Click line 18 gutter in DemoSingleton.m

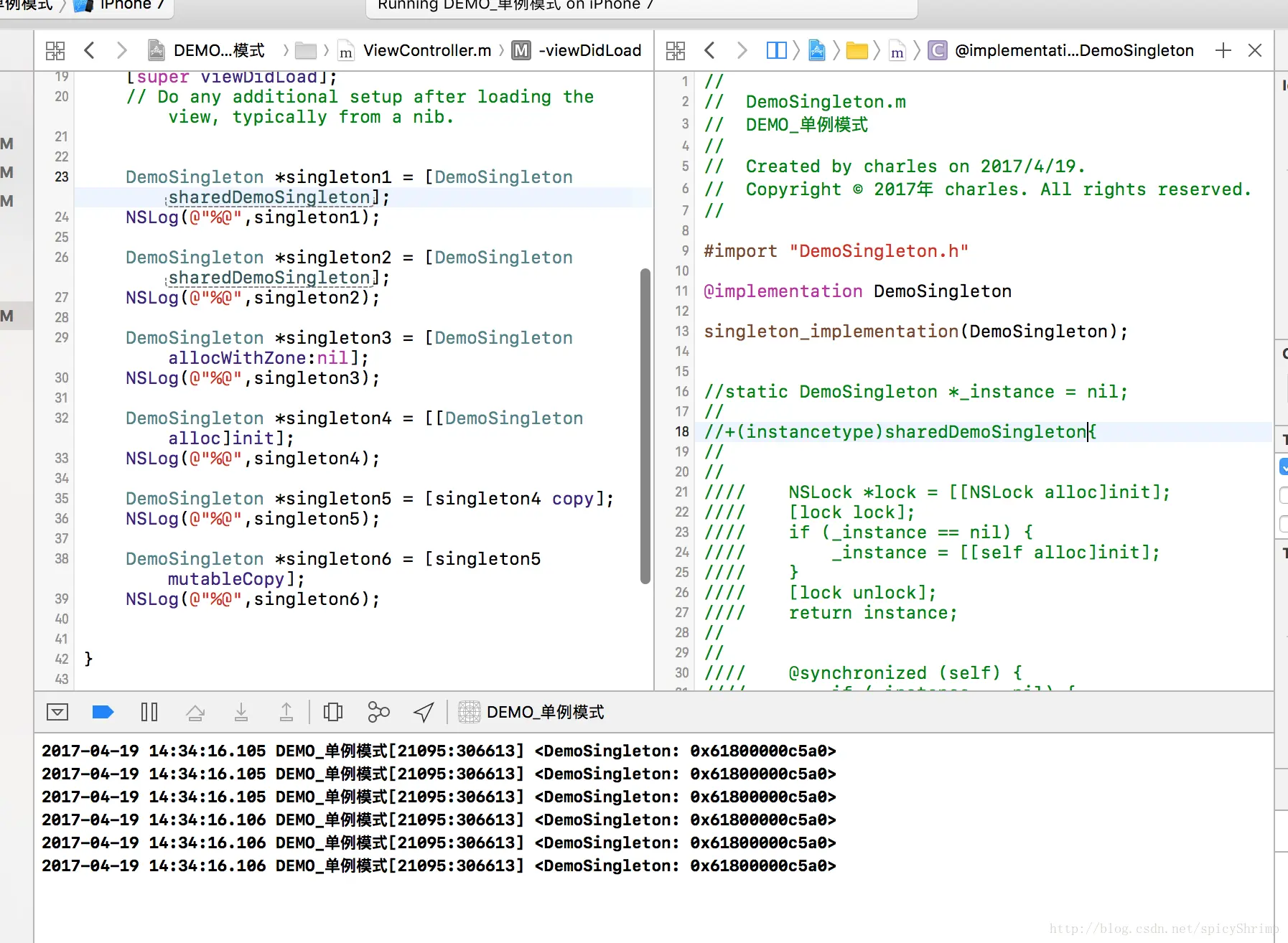682,431
